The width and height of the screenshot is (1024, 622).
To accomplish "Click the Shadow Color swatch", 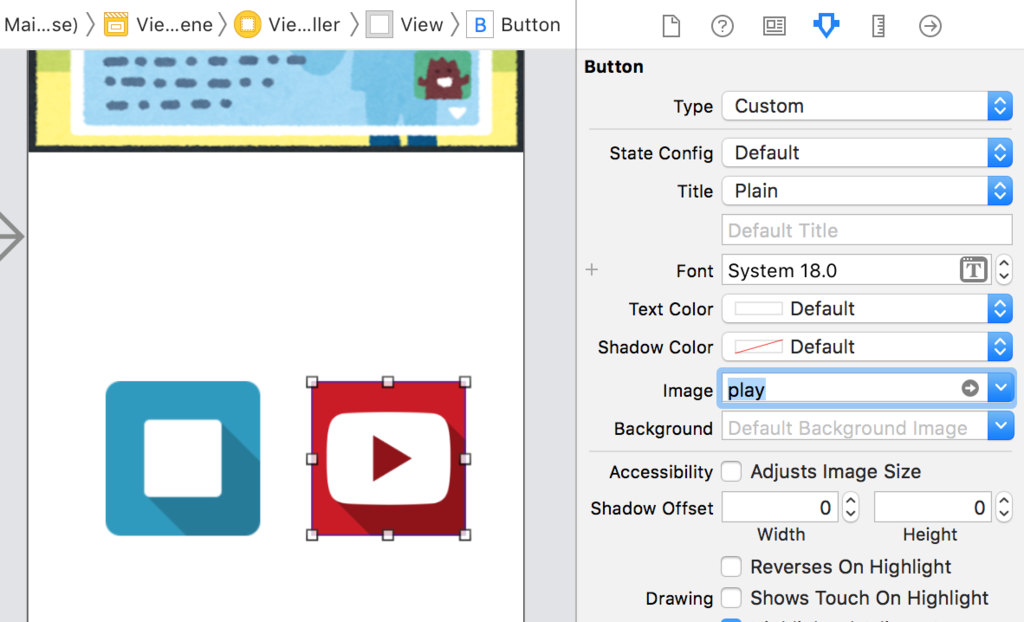I will [758, 346].
